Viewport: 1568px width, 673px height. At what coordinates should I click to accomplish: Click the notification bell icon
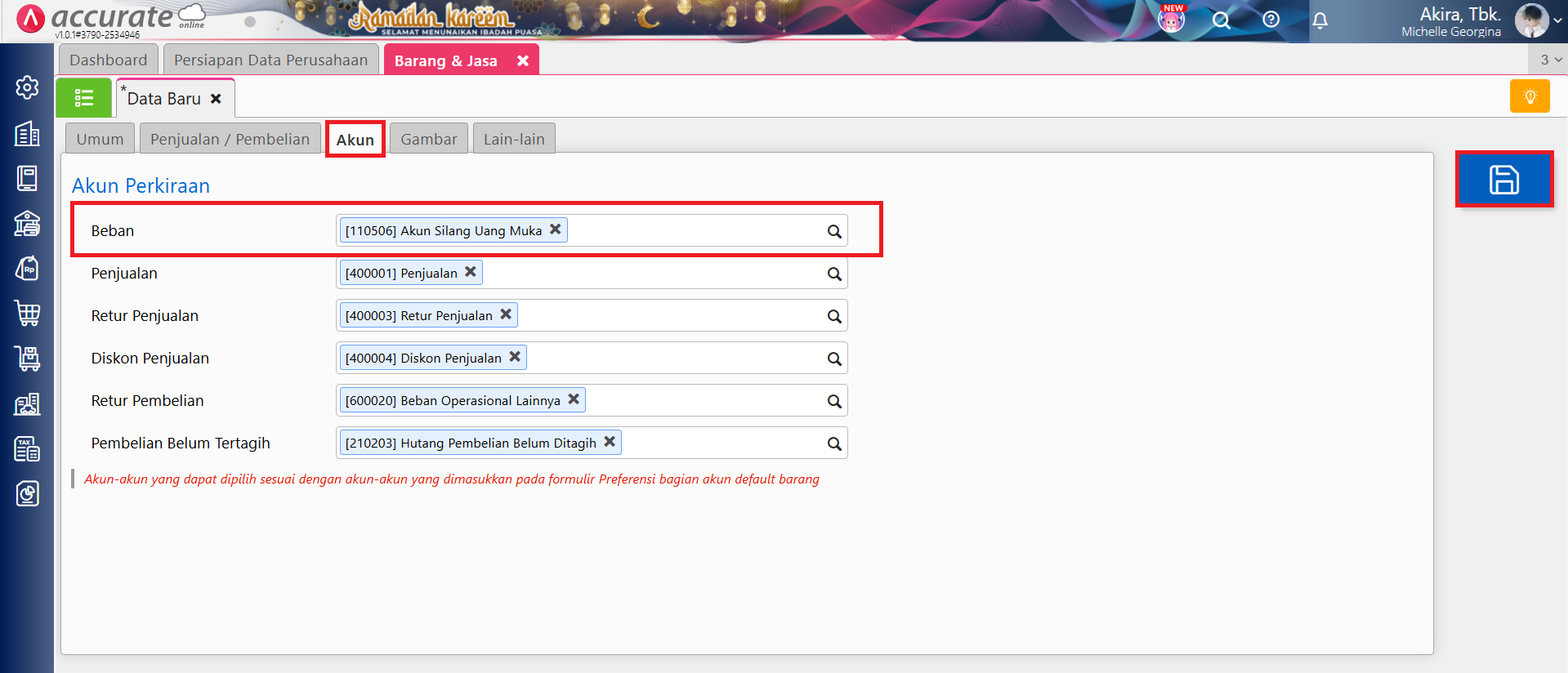coord(1320,20)
